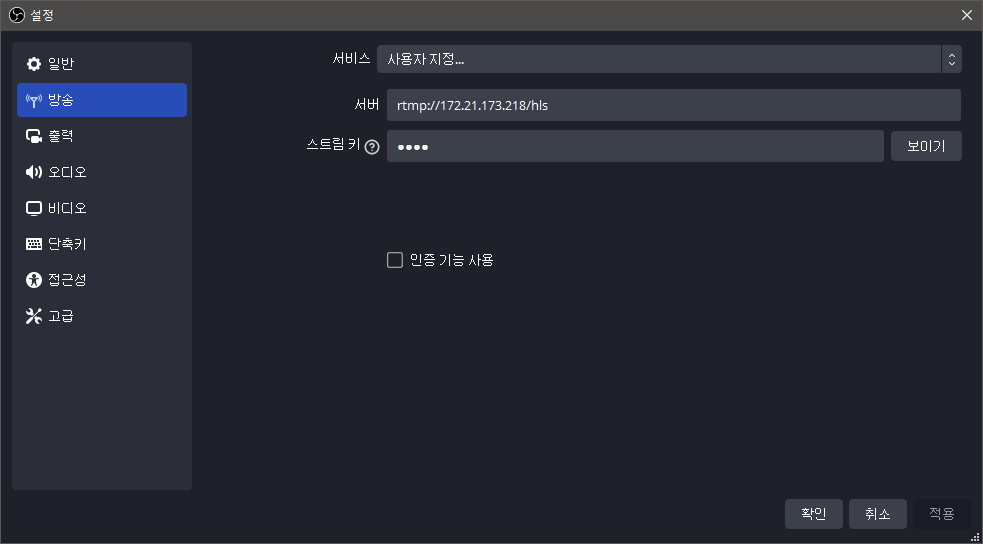The width and height of the screenshot is (983, 544).
Task: Enable the 인증 기능 사용 checkbox
Action: [395, 260]
